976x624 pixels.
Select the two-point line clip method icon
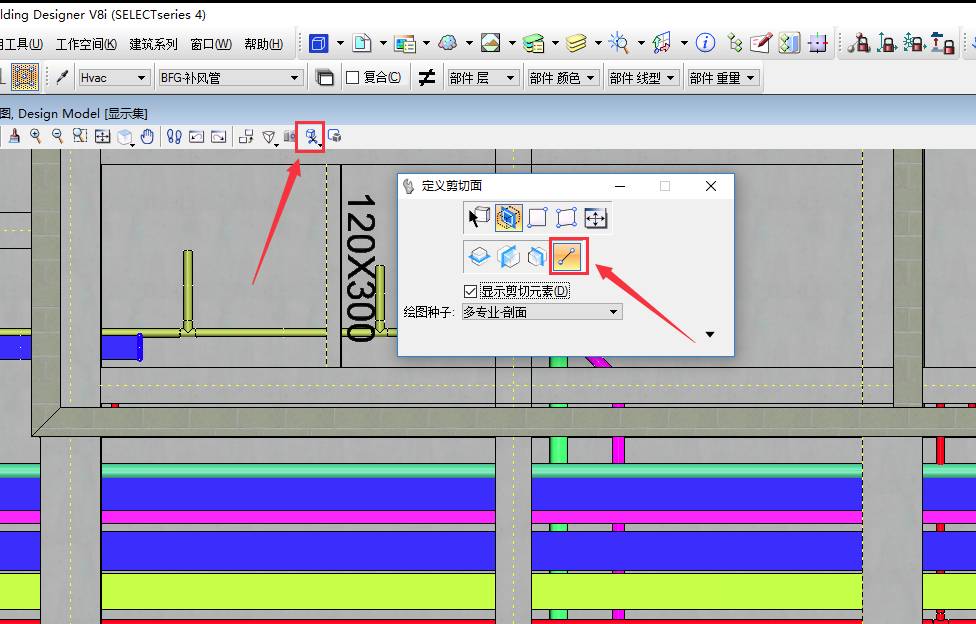coord(568,257)
